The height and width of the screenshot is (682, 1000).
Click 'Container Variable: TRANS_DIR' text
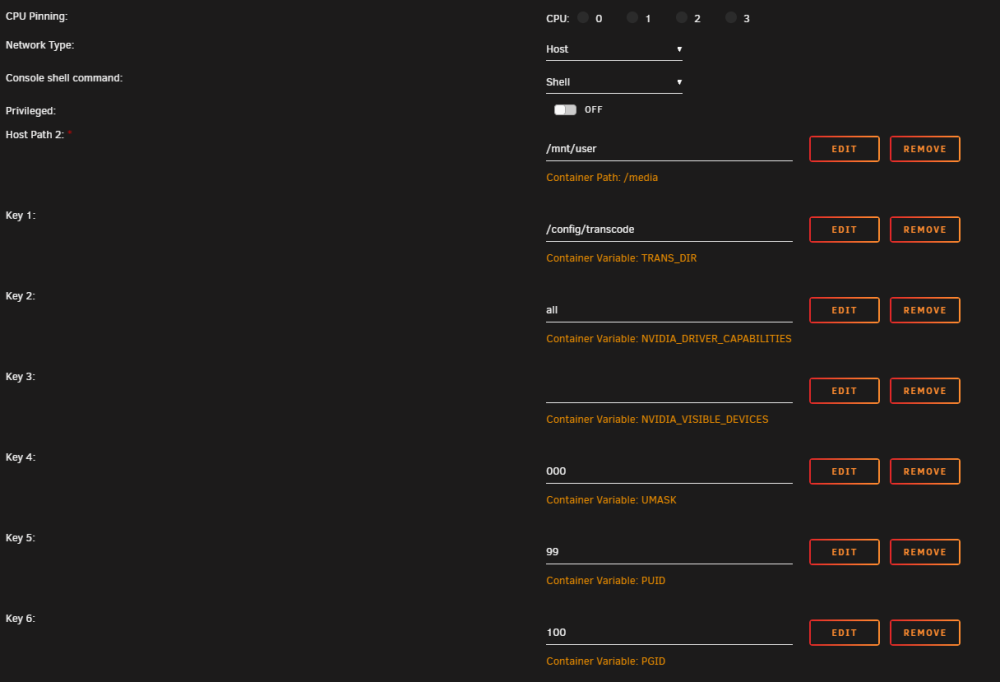tap(621, 258)
